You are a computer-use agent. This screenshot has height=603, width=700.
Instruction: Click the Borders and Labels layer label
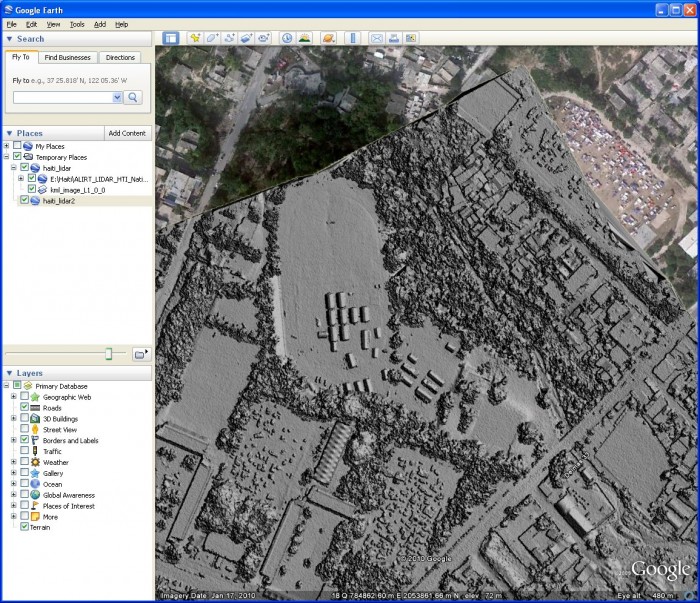pos(71,441)
